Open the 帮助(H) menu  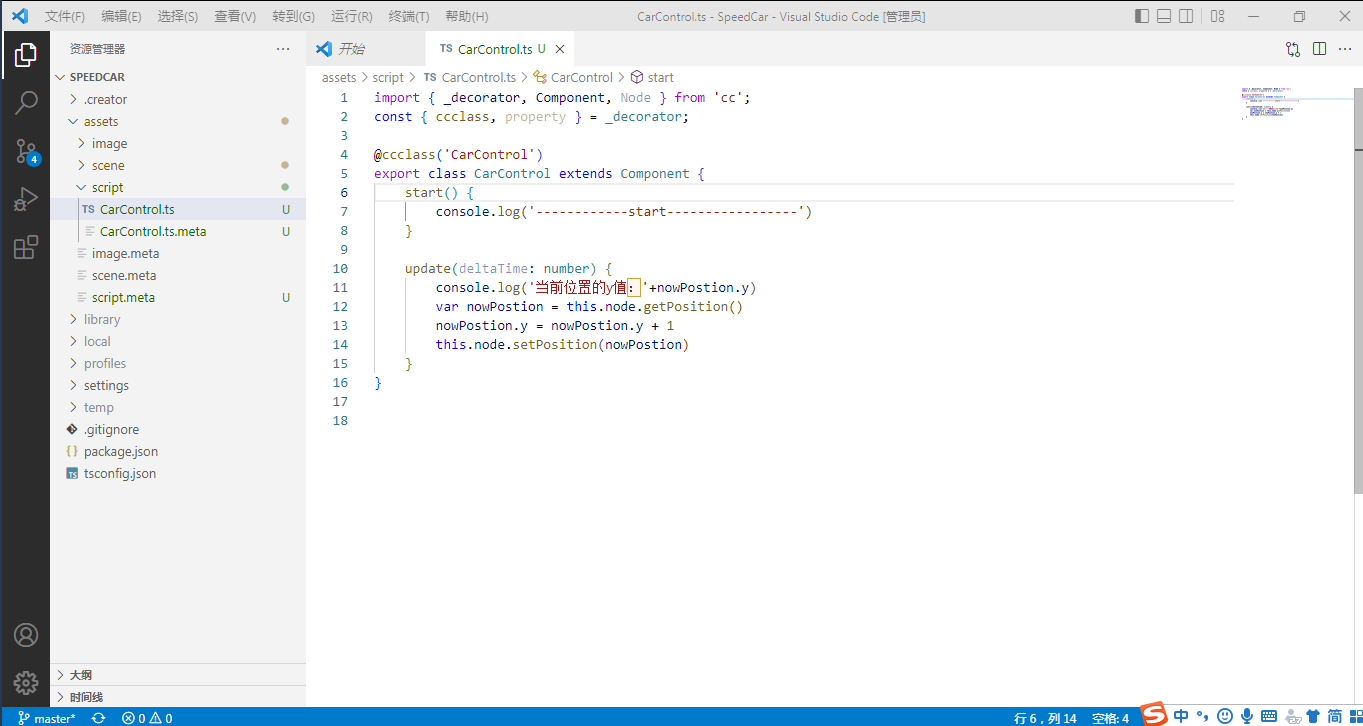point(467,17)
